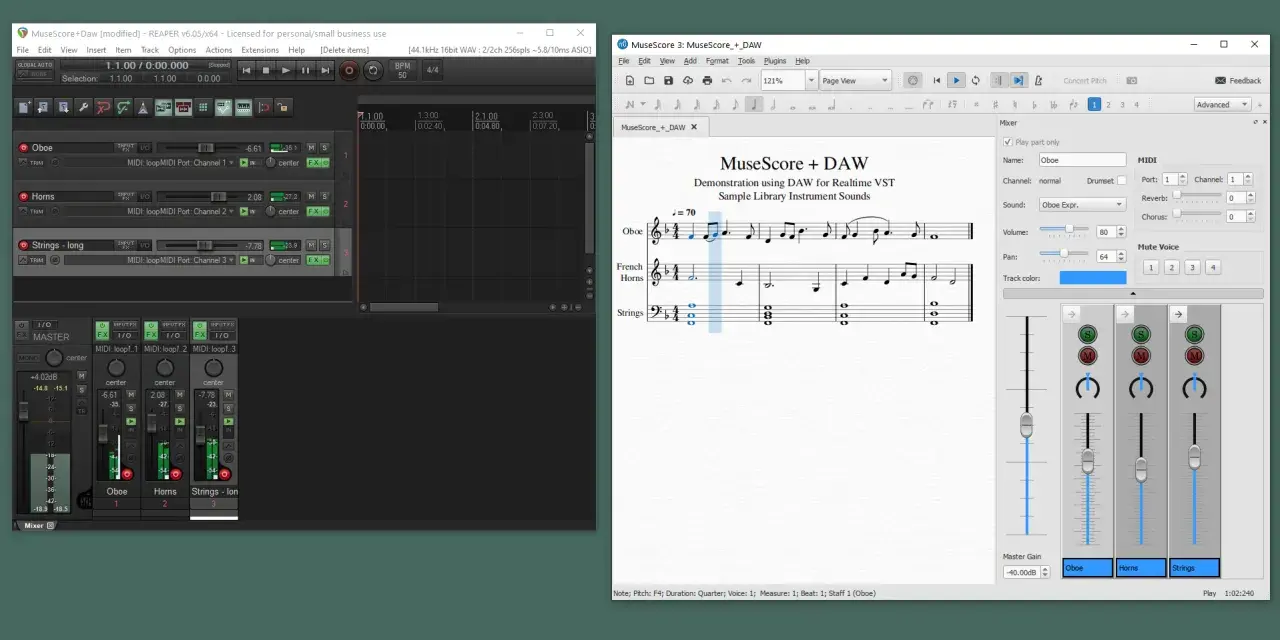Viewport: 1280px width, 640px height.
Task: Click Save icon in MuseScore toolbar
Action: click(668, 80)
